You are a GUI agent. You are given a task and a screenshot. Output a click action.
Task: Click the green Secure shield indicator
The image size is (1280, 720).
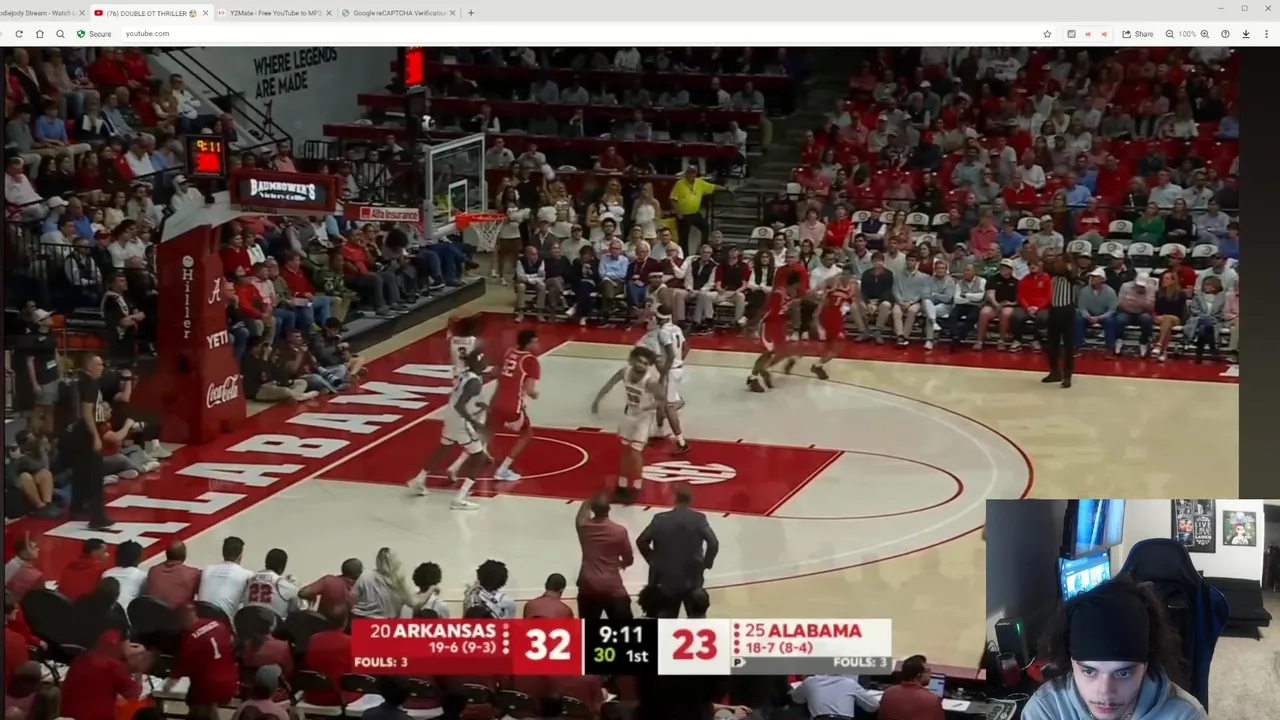[x=94, y=34]
